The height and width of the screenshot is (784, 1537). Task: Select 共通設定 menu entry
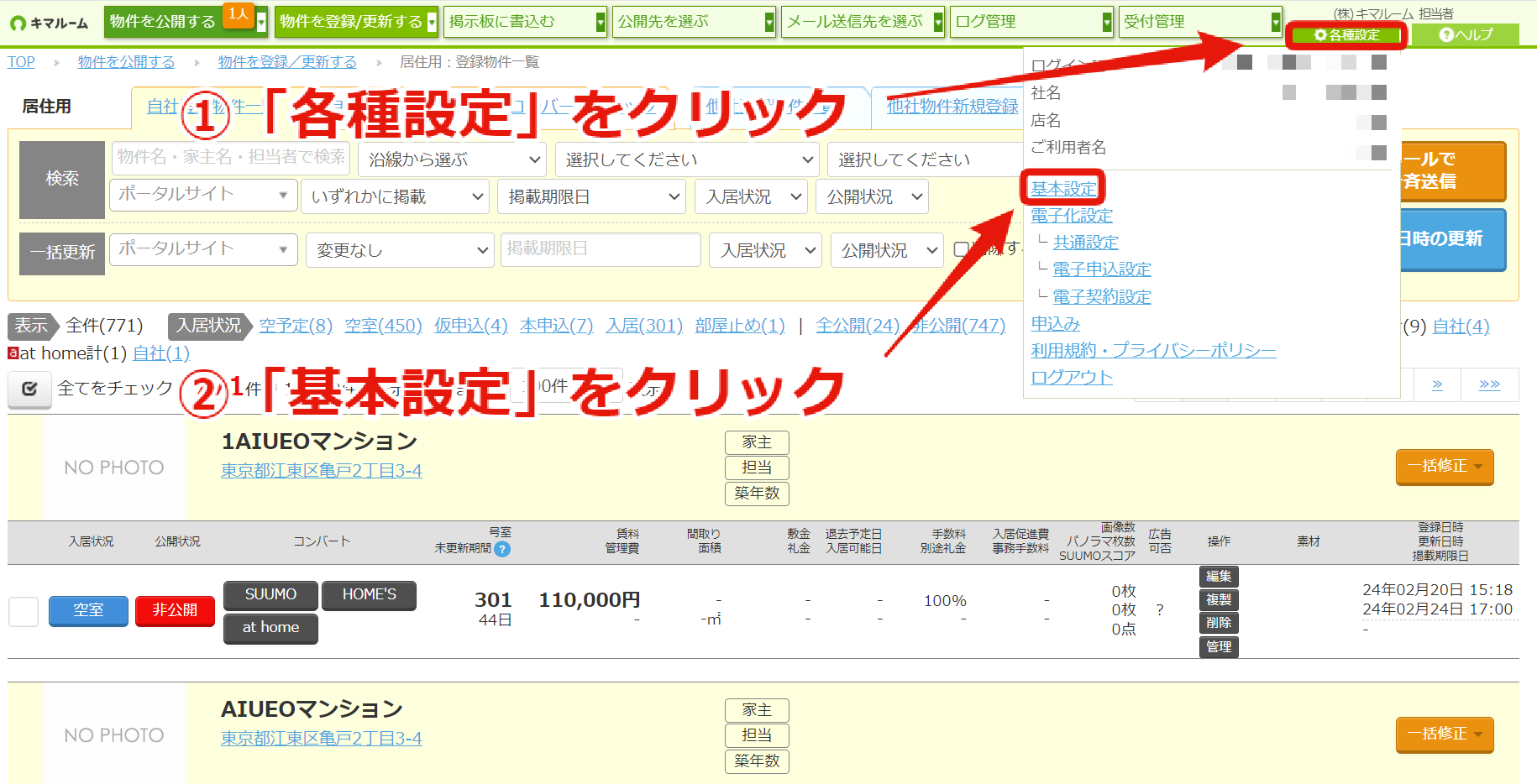tap(1086, 243)
